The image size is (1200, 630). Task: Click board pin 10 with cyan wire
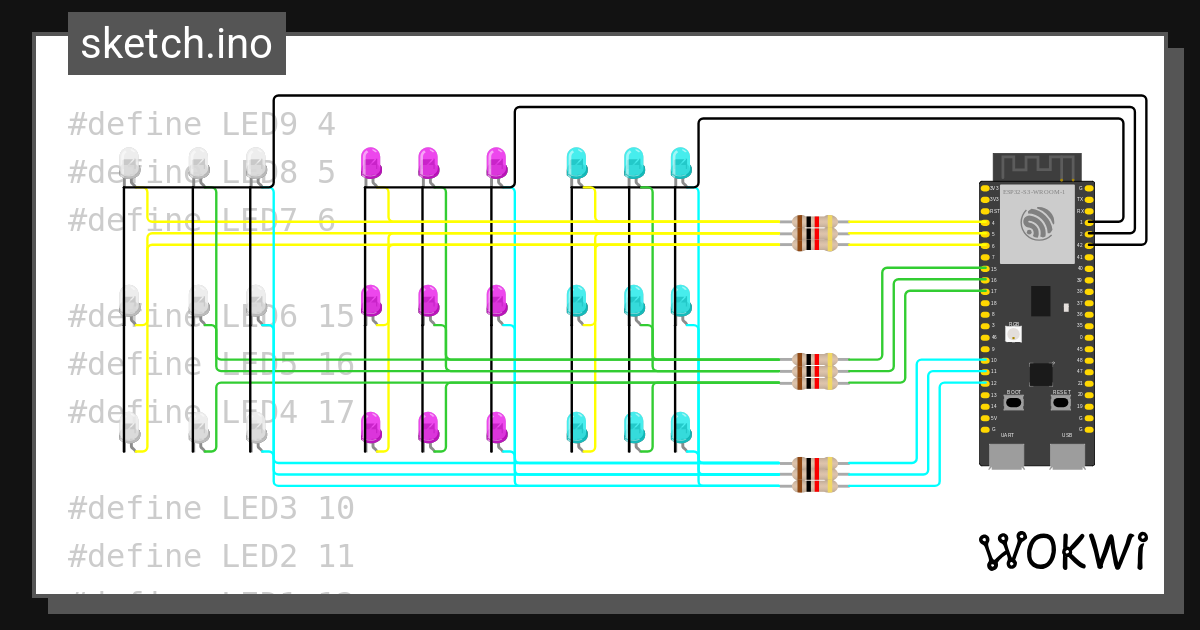click(x=984, y=360)
